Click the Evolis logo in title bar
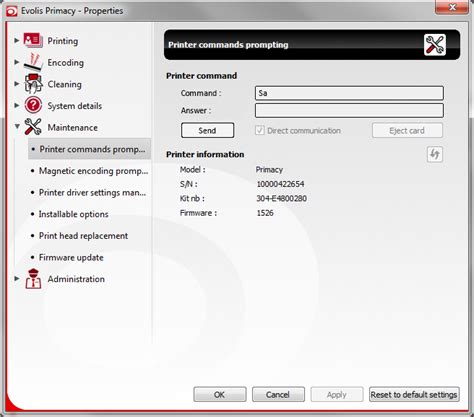The height and width of the screenshot is (417, 474). pyautogui.click(x=12, y=11)
